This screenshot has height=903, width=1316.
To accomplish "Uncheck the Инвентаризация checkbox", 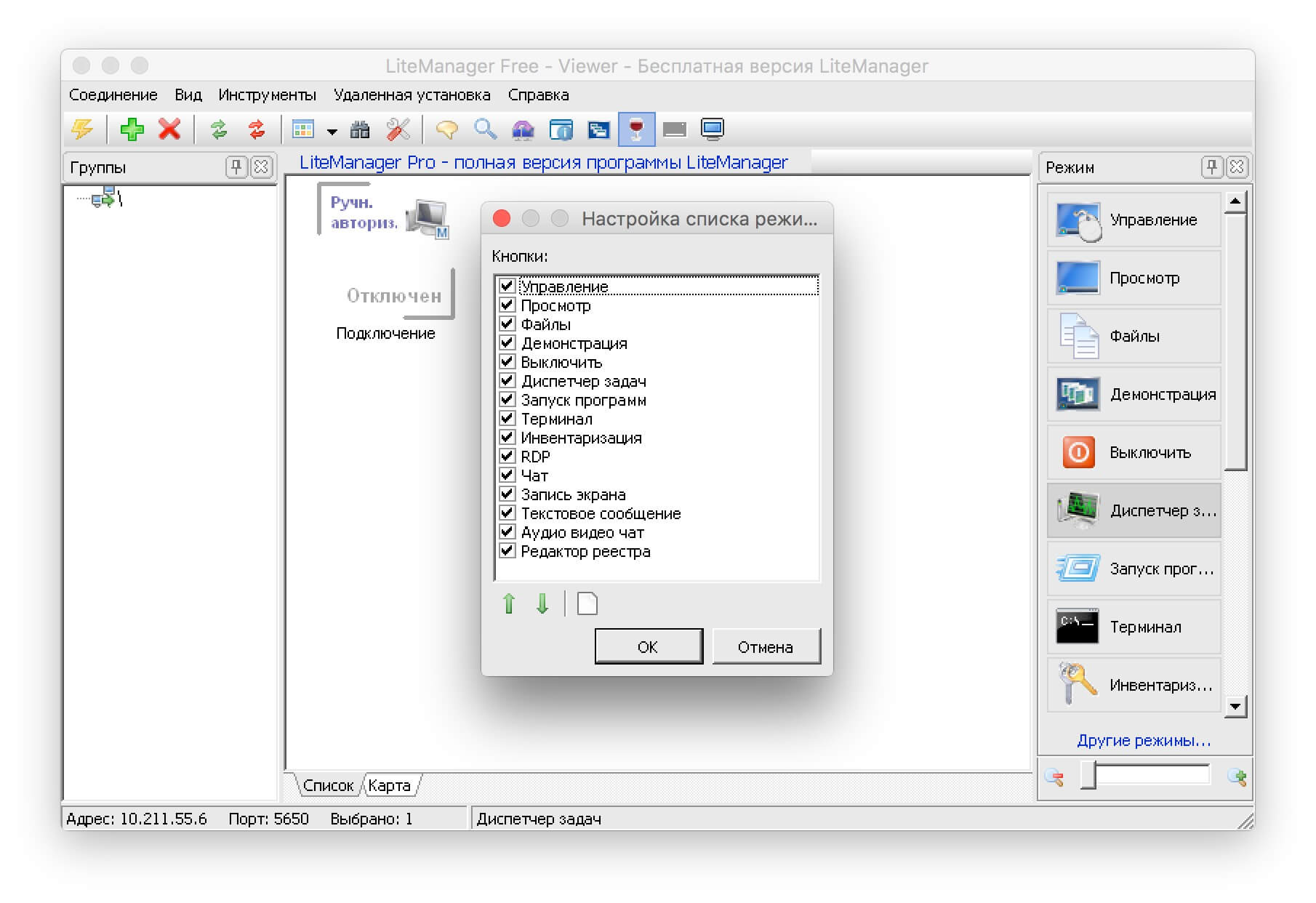I will coord(507,437).
